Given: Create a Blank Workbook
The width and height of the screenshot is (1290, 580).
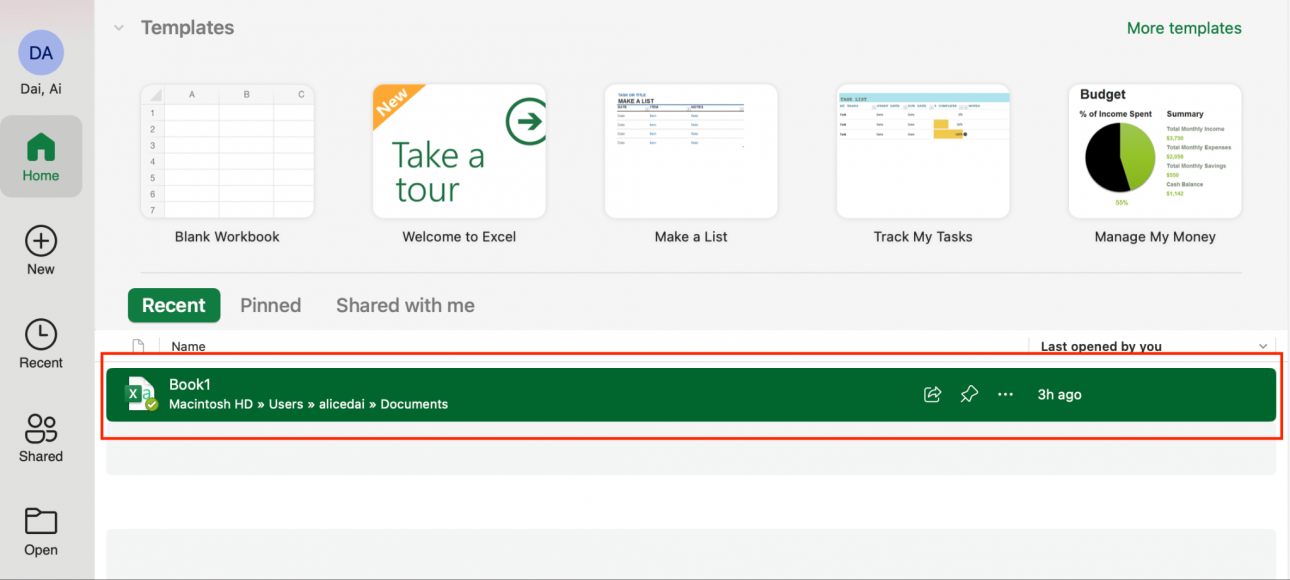Looking at the screenshot, I should point(227,151).
